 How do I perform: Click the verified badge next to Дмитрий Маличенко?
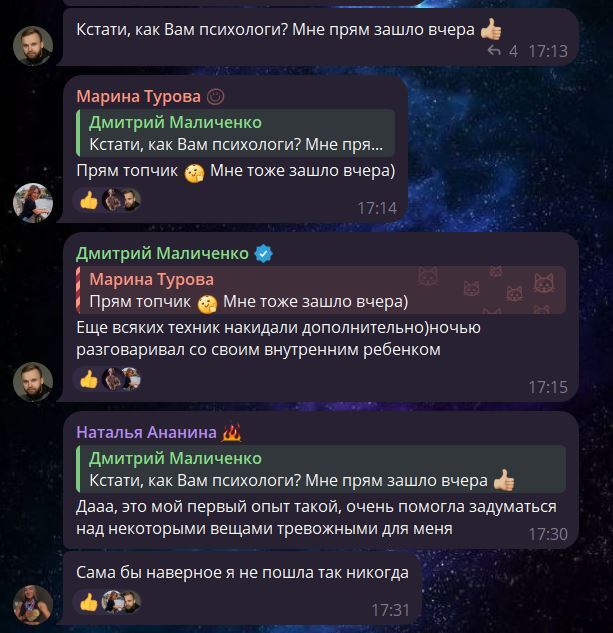264,254
